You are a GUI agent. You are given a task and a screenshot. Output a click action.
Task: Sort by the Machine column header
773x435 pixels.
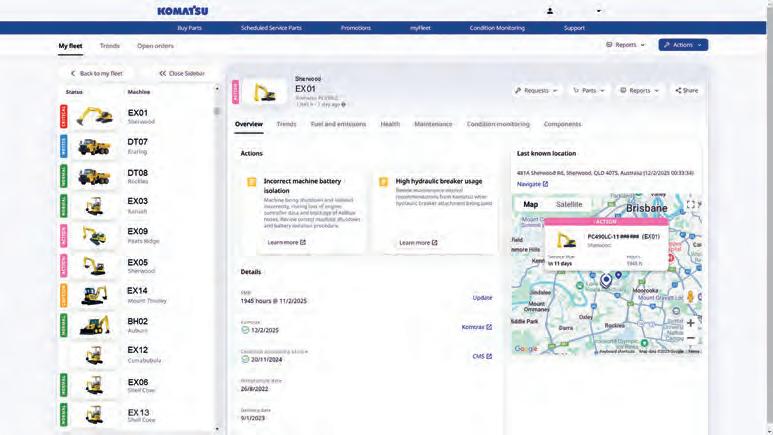[139, 92]
